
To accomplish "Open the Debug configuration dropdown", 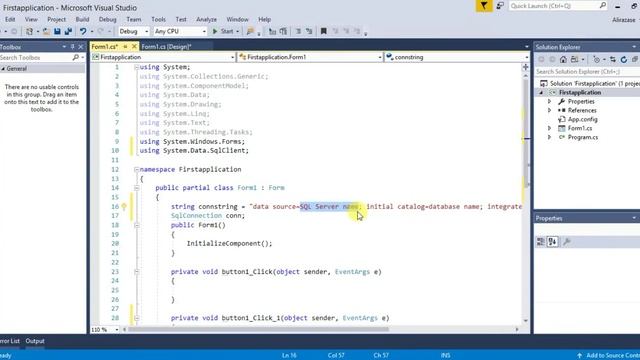I will point(147,31).
